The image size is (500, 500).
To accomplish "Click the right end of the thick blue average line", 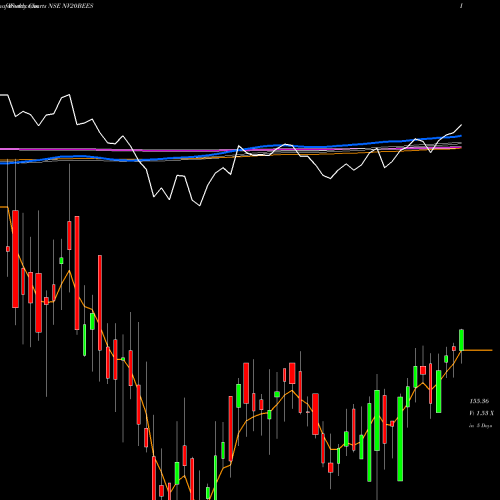I will coord(460,136).
